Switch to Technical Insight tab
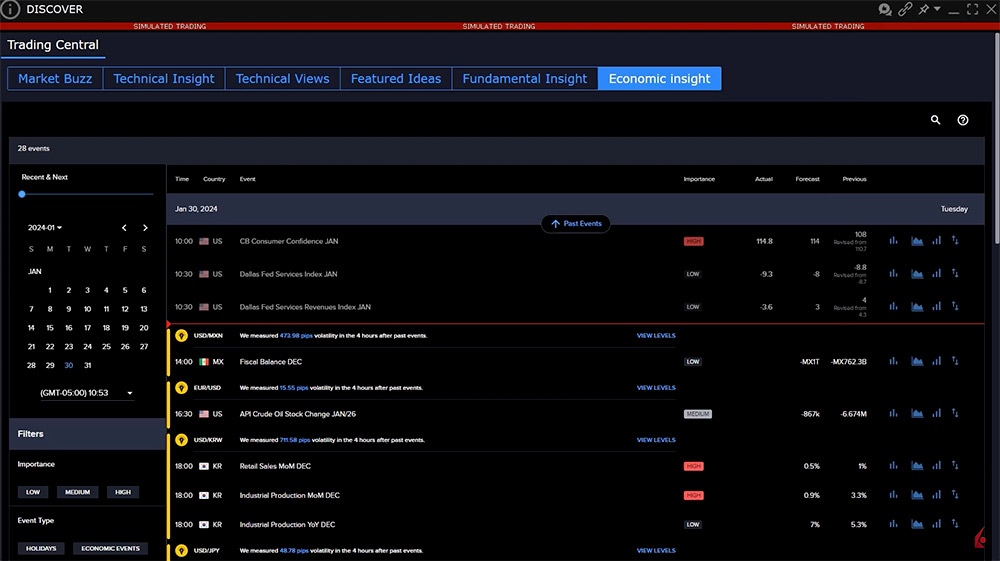 point(164,78)
